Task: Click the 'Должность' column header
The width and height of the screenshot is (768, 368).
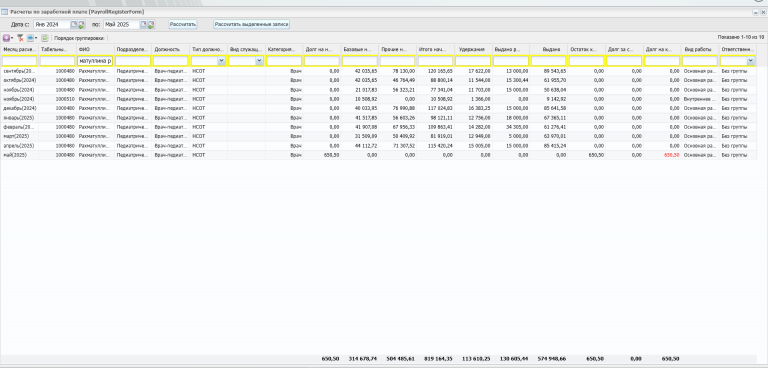Action: (170, 49)
